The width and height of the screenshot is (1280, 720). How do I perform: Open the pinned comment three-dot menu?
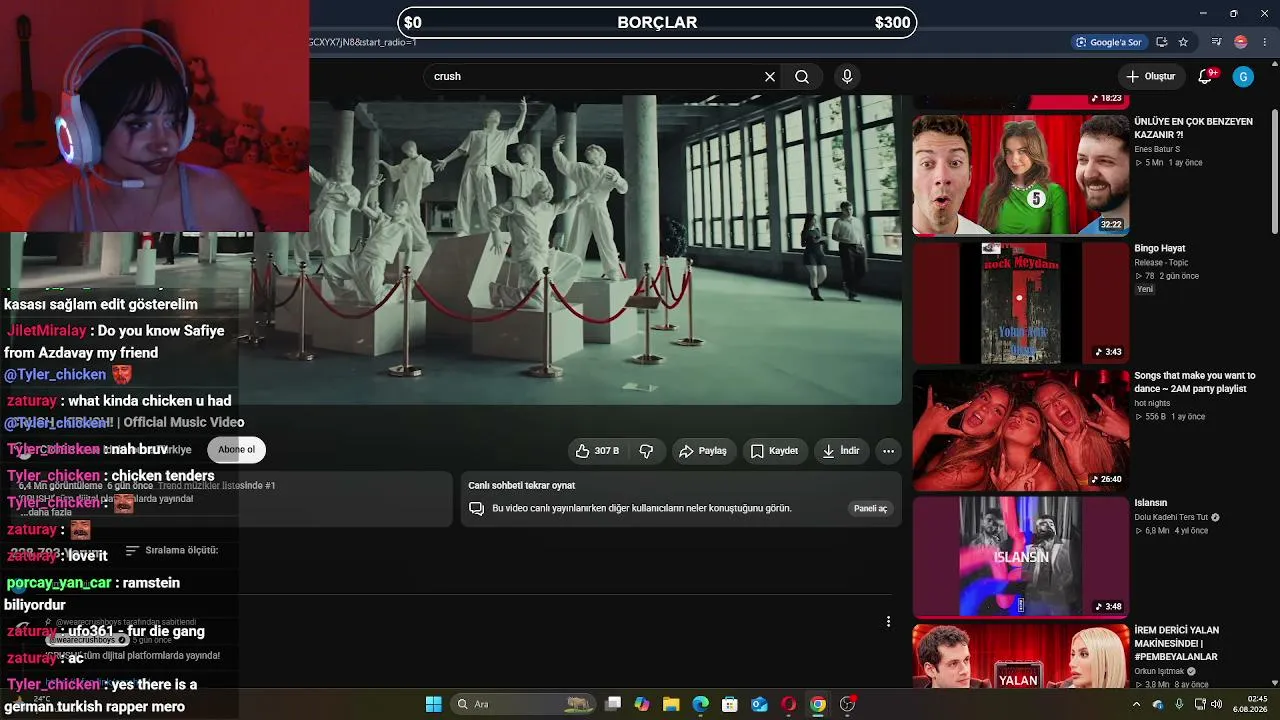coord(888,622)
